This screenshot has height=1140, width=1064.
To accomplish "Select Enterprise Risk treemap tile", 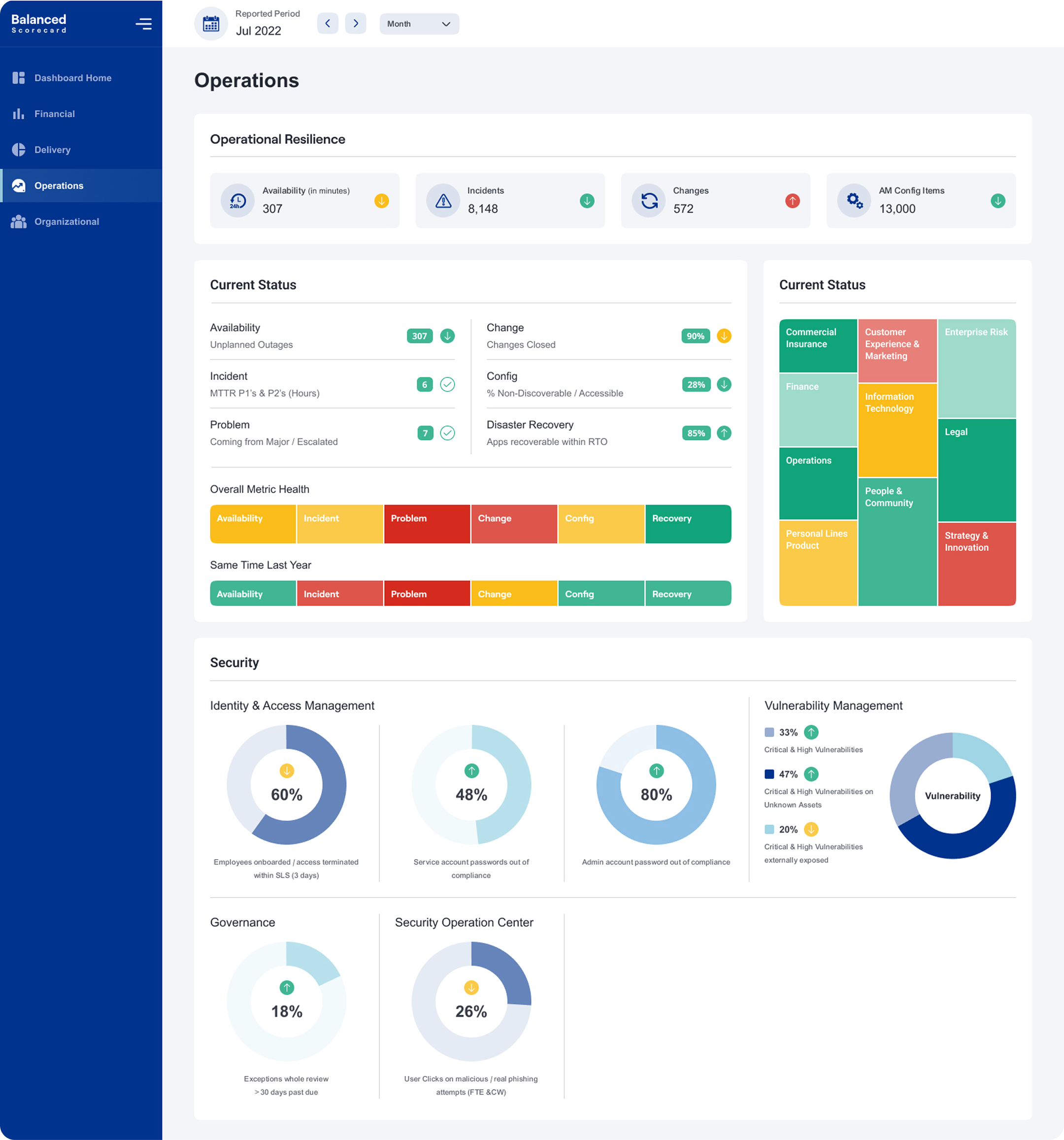I will (977, 368).
